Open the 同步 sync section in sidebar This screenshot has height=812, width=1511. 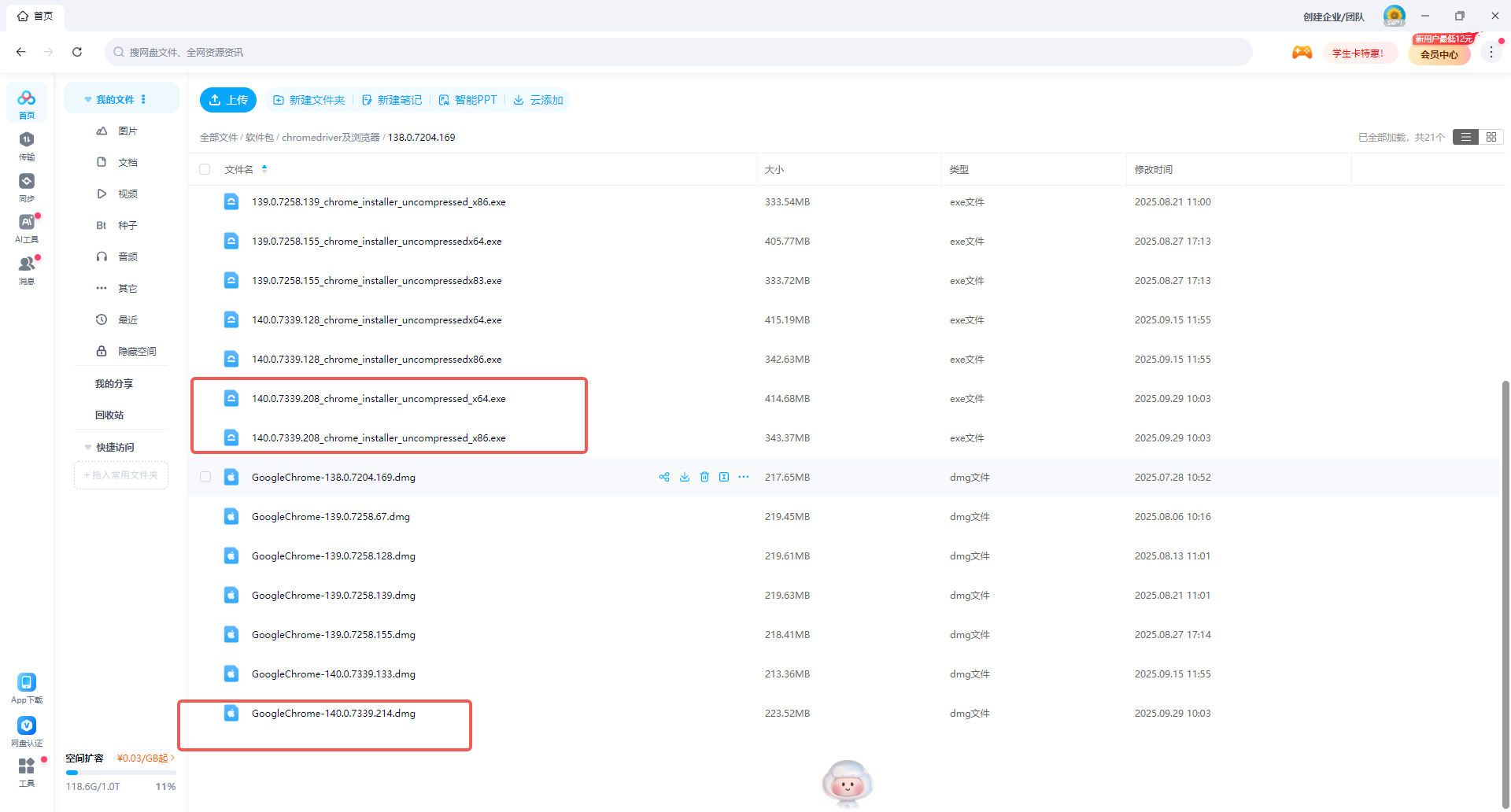click(x=27, y=187)
